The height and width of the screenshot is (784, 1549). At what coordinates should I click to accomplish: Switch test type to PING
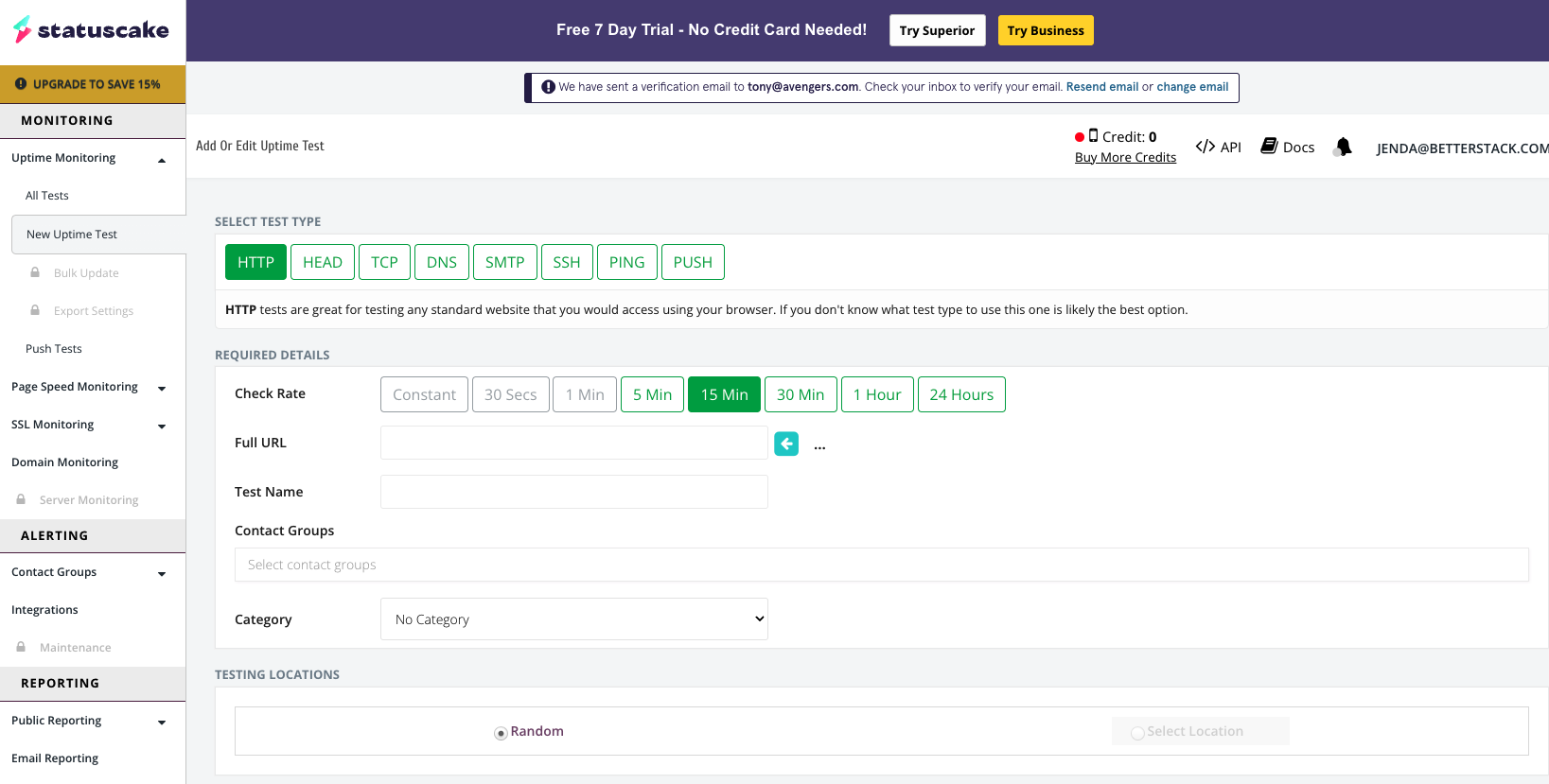pyautogui.click(x=626, y=262)
